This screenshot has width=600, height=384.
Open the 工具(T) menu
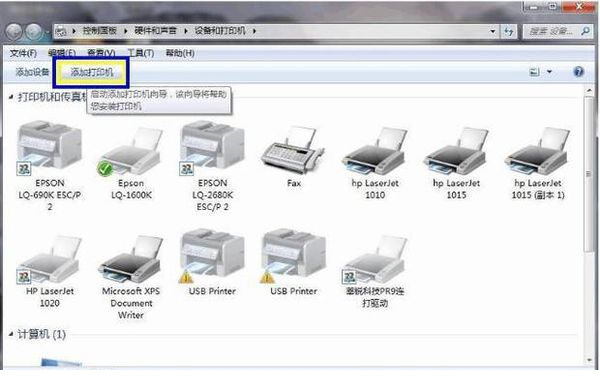[x=140, y=53]
